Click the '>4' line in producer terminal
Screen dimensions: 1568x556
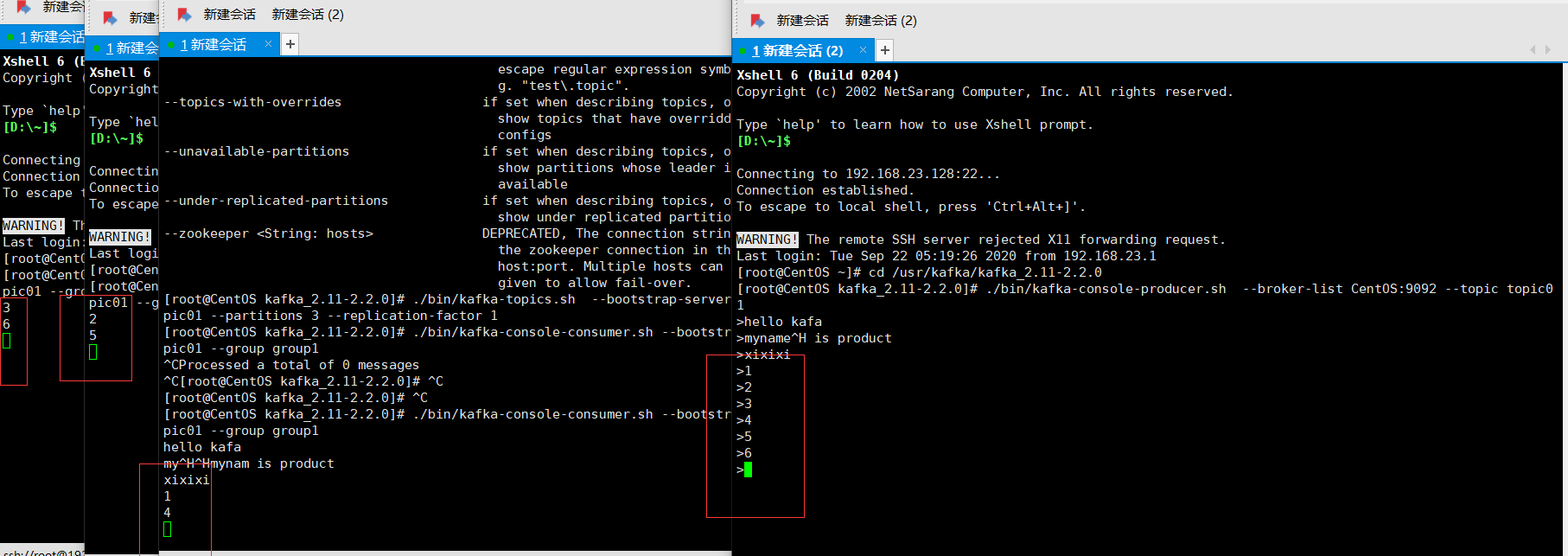click(x=744, y=420)
